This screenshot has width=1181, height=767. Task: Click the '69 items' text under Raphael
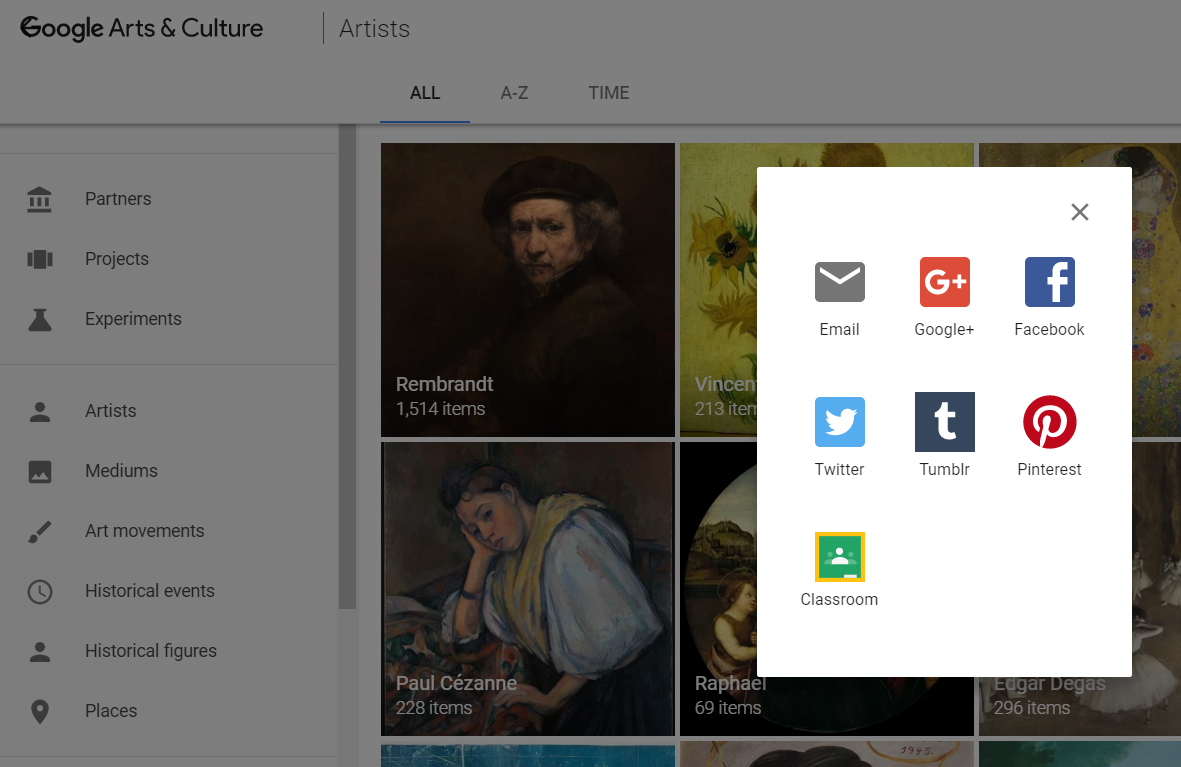click(x=728, y=708)
